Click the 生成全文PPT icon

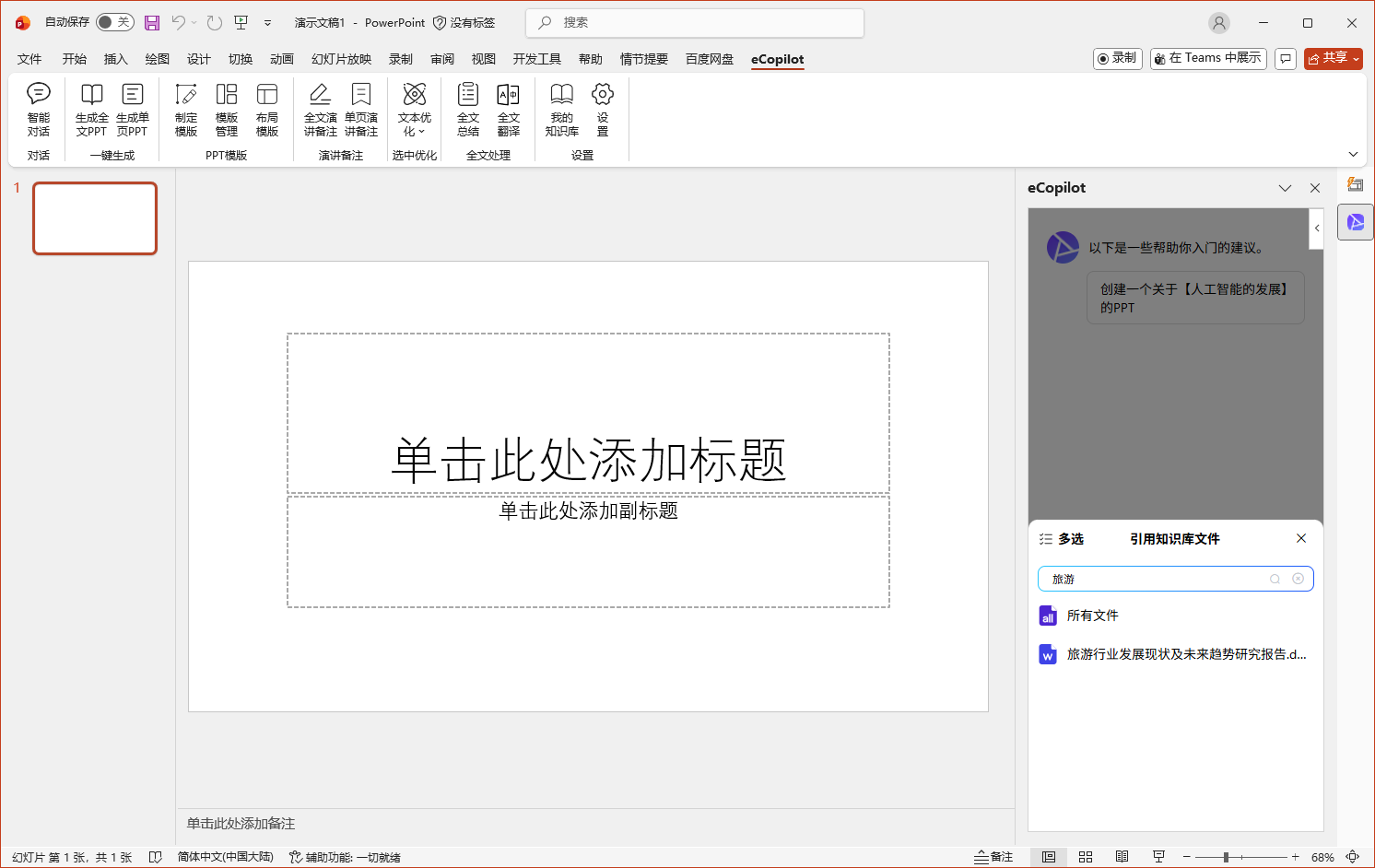[91, 109]
